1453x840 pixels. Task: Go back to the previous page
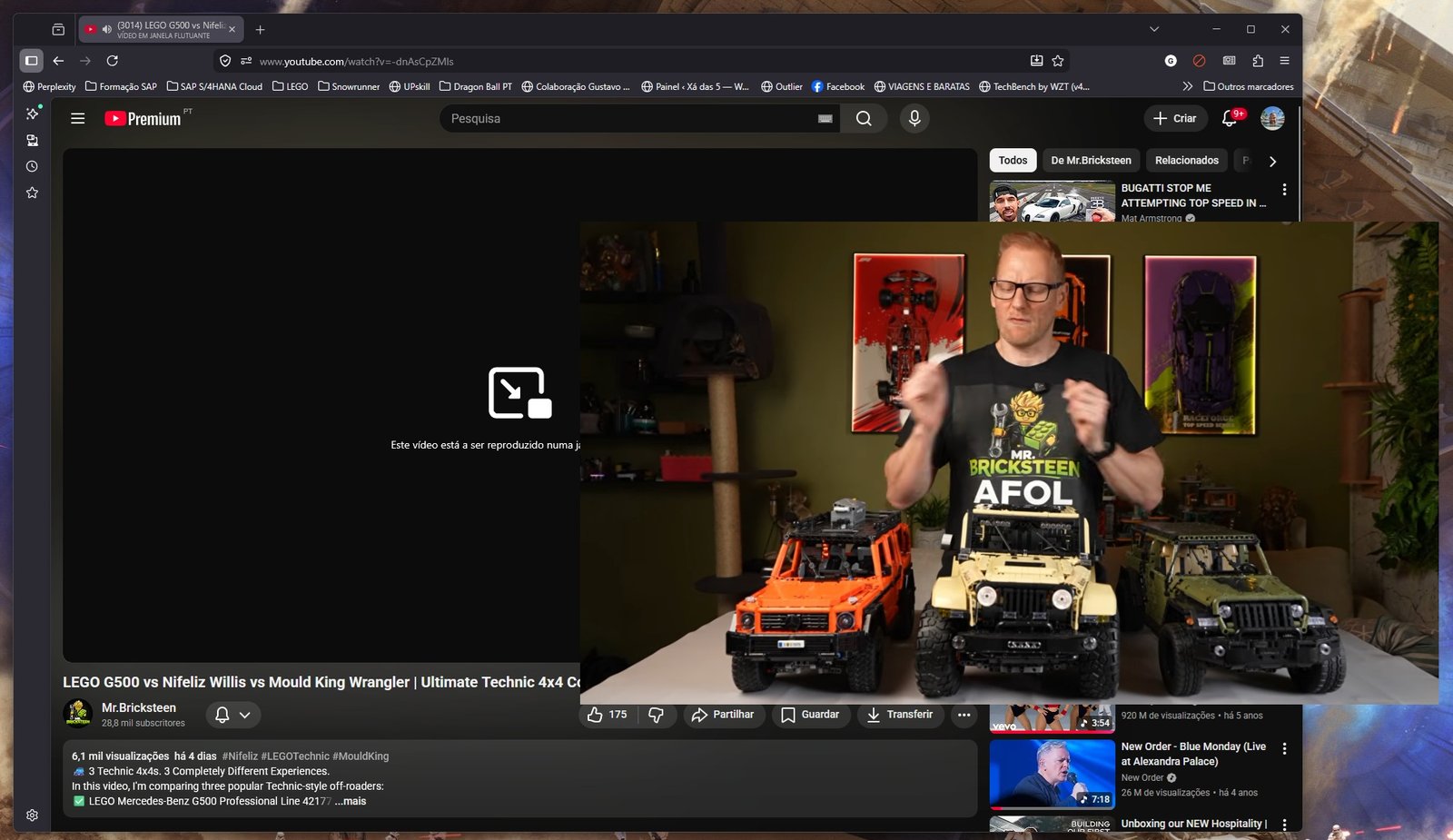coord(58,61)
